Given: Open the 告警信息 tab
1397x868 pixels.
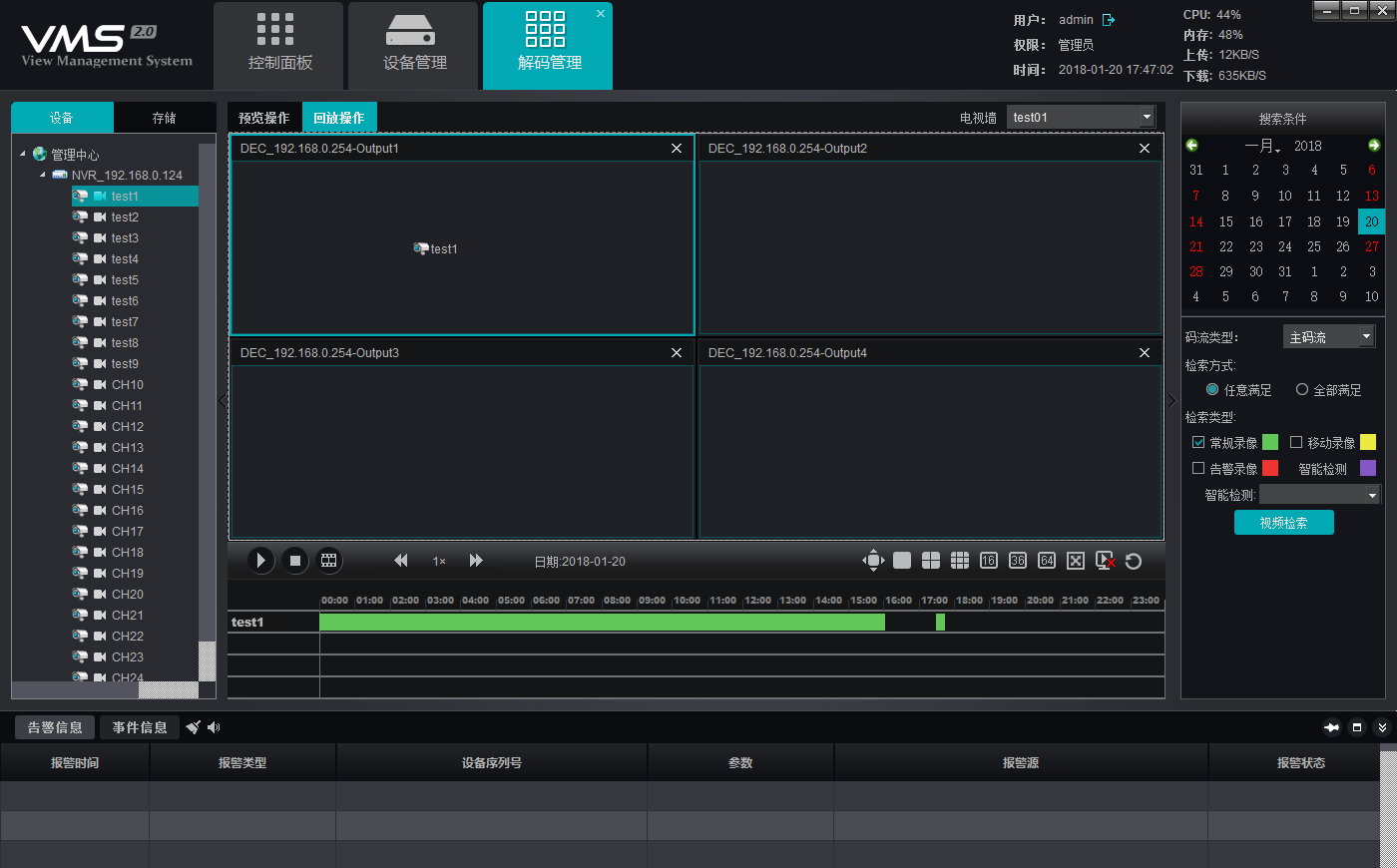Looking at the screenshot, I should (55, 727).
